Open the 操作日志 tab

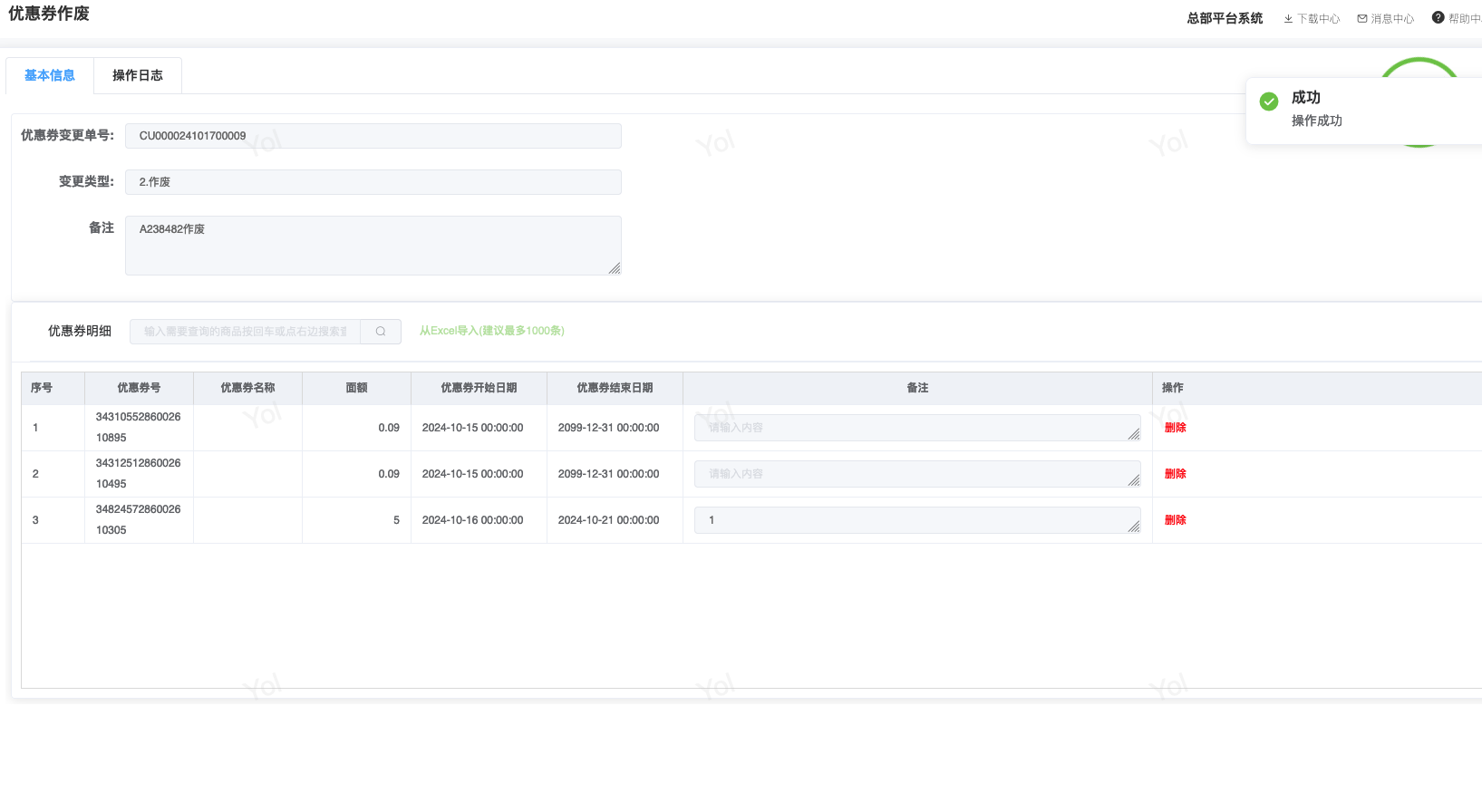138,76
